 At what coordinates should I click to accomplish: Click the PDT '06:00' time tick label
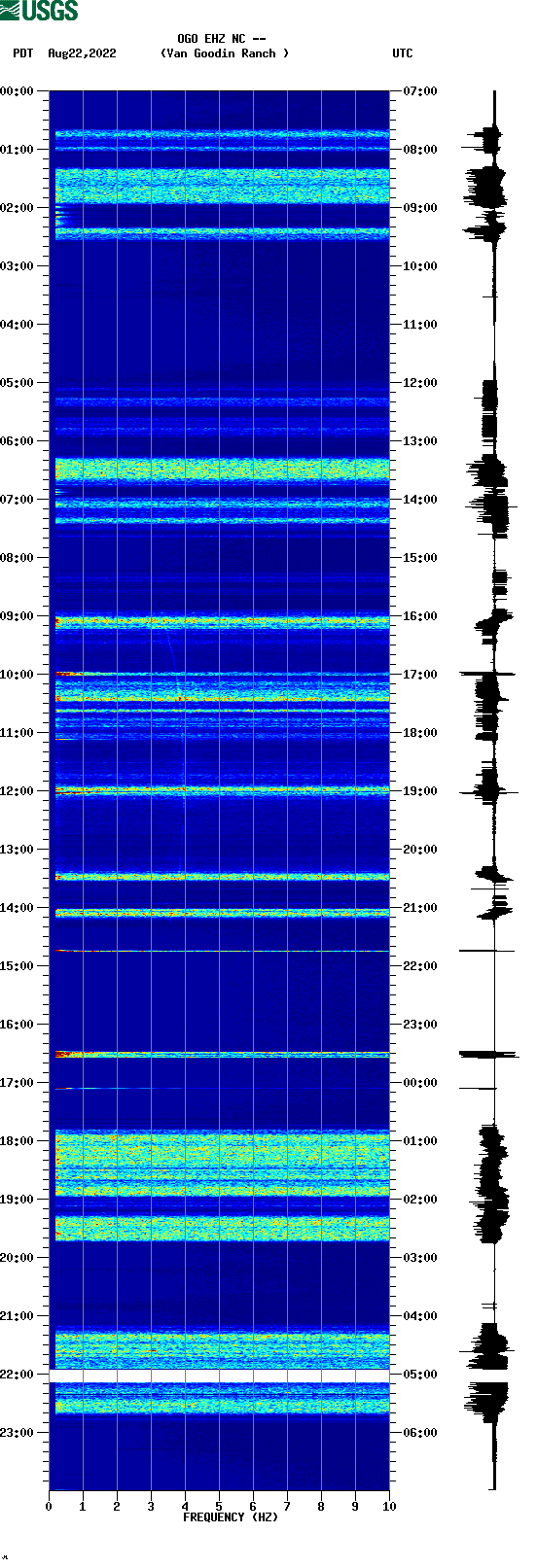18,441
